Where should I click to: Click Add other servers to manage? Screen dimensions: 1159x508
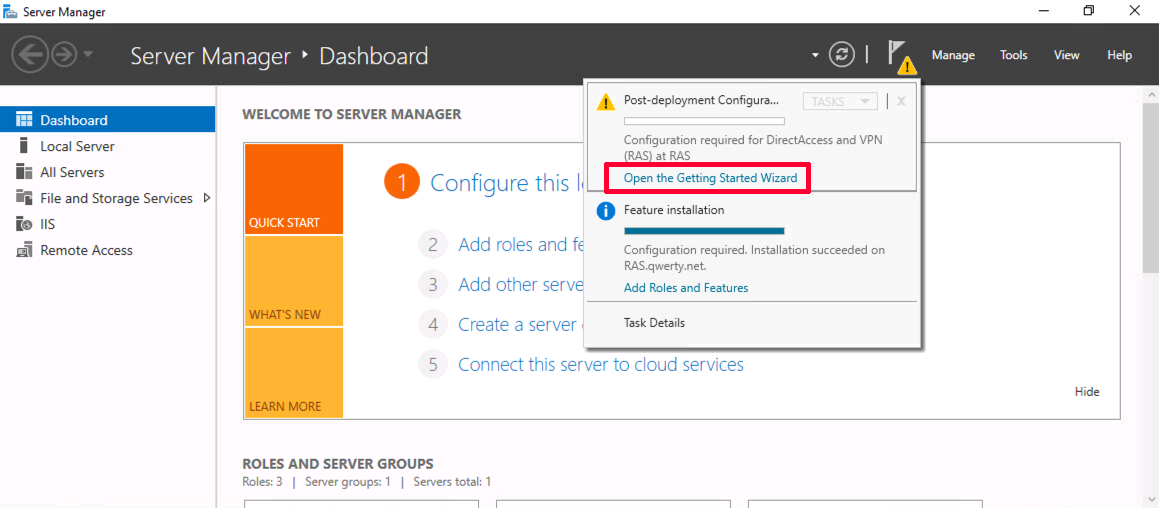click(520, 284)
